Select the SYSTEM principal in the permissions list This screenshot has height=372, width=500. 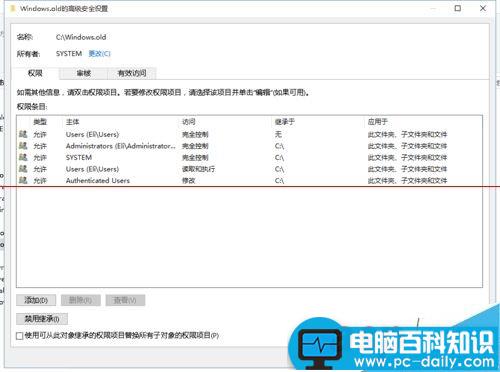point(79,157)
